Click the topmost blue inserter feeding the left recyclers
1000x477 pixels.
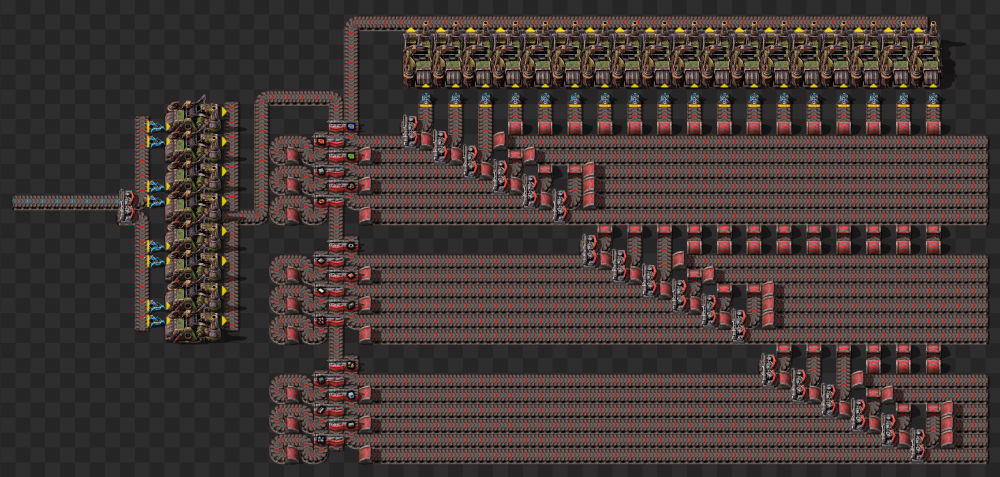point(156,126)
